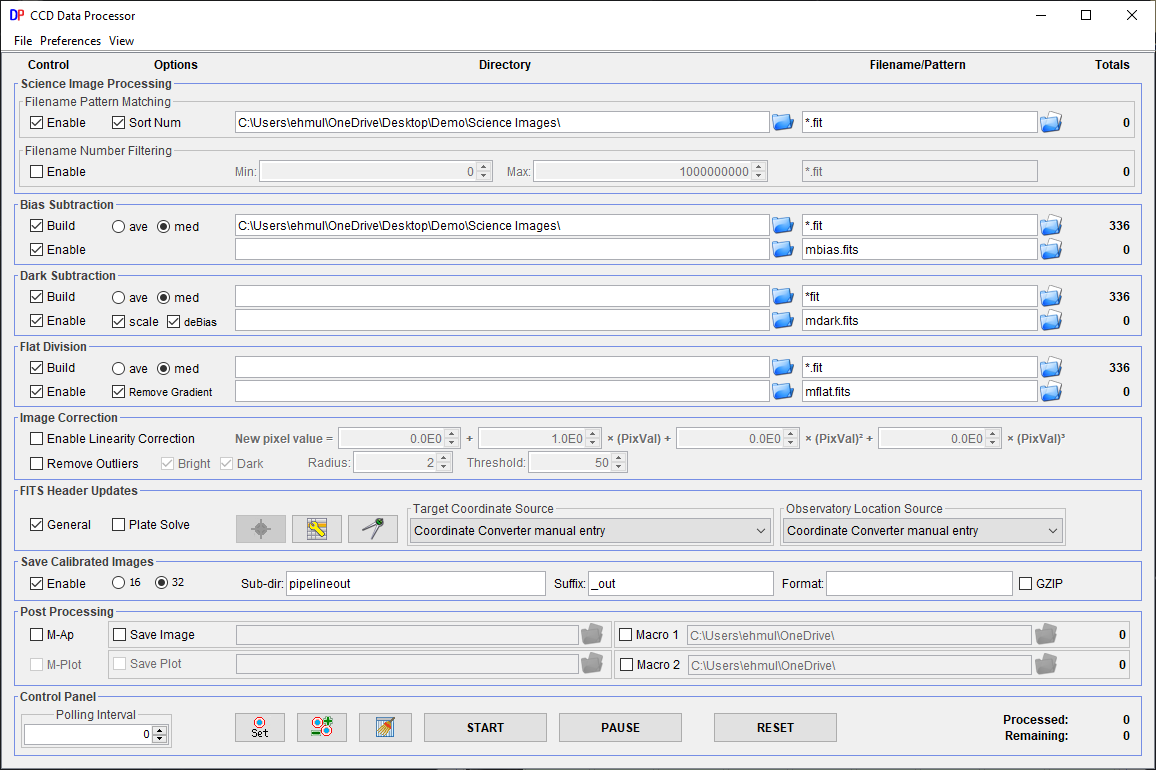The width and height of the screenshot is (1156, 770).
Task: Click folder icon beside the mdark.fits field
Action: (1050, 320)
